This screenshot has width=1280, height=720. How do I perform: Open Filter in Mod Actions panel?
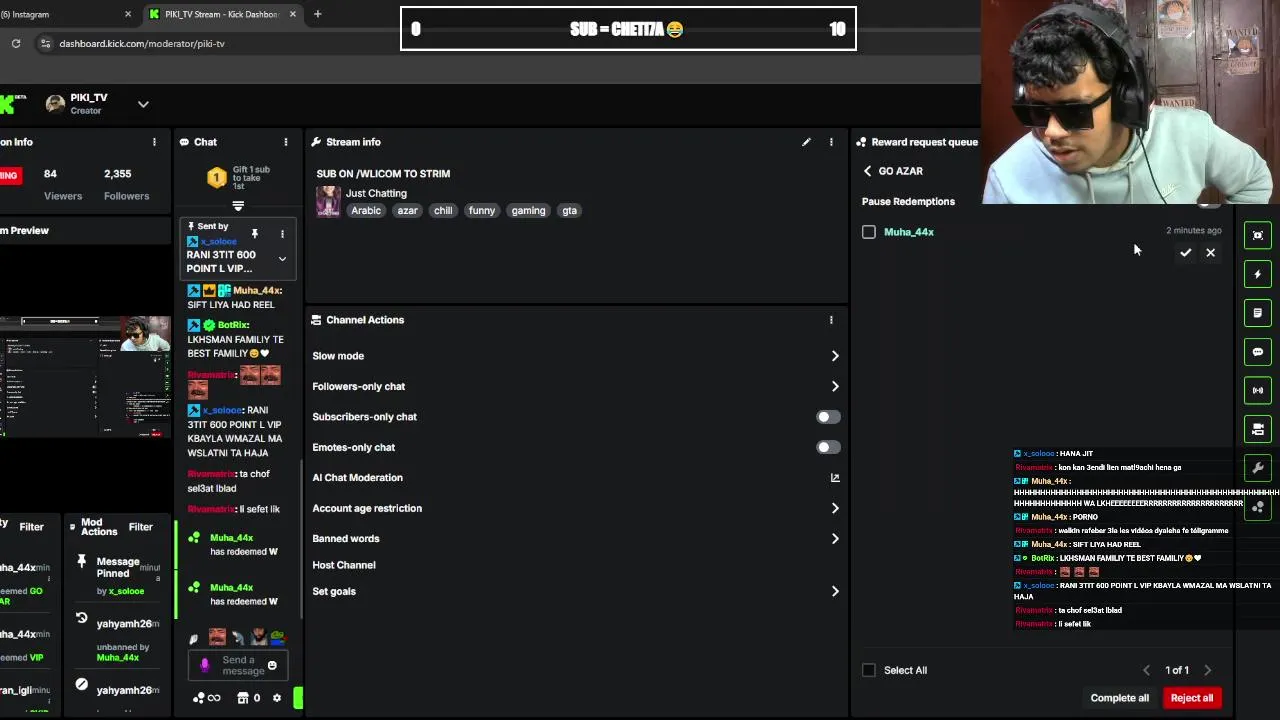[x=140, y=527]
